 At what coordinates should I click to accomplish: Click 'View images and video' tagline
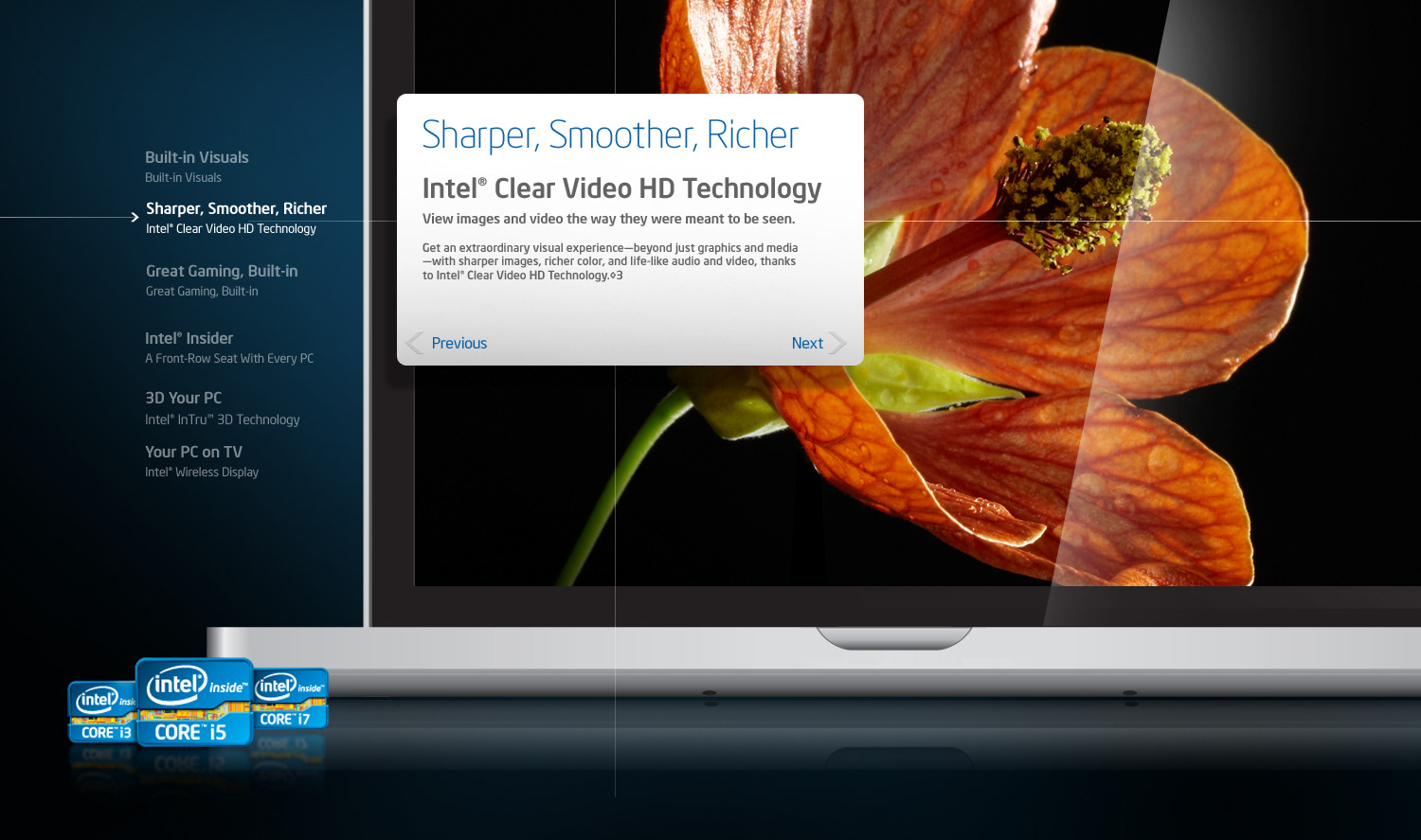point(609,219)
